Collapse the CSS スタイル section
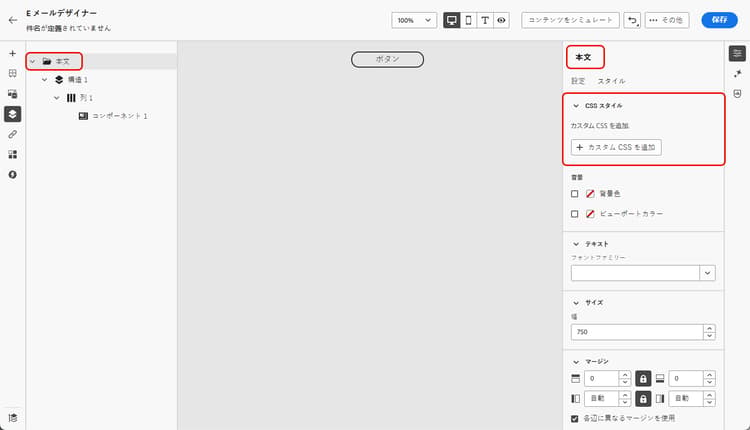The width and height of the screenshot is (750, 430). tap(576, 106)
